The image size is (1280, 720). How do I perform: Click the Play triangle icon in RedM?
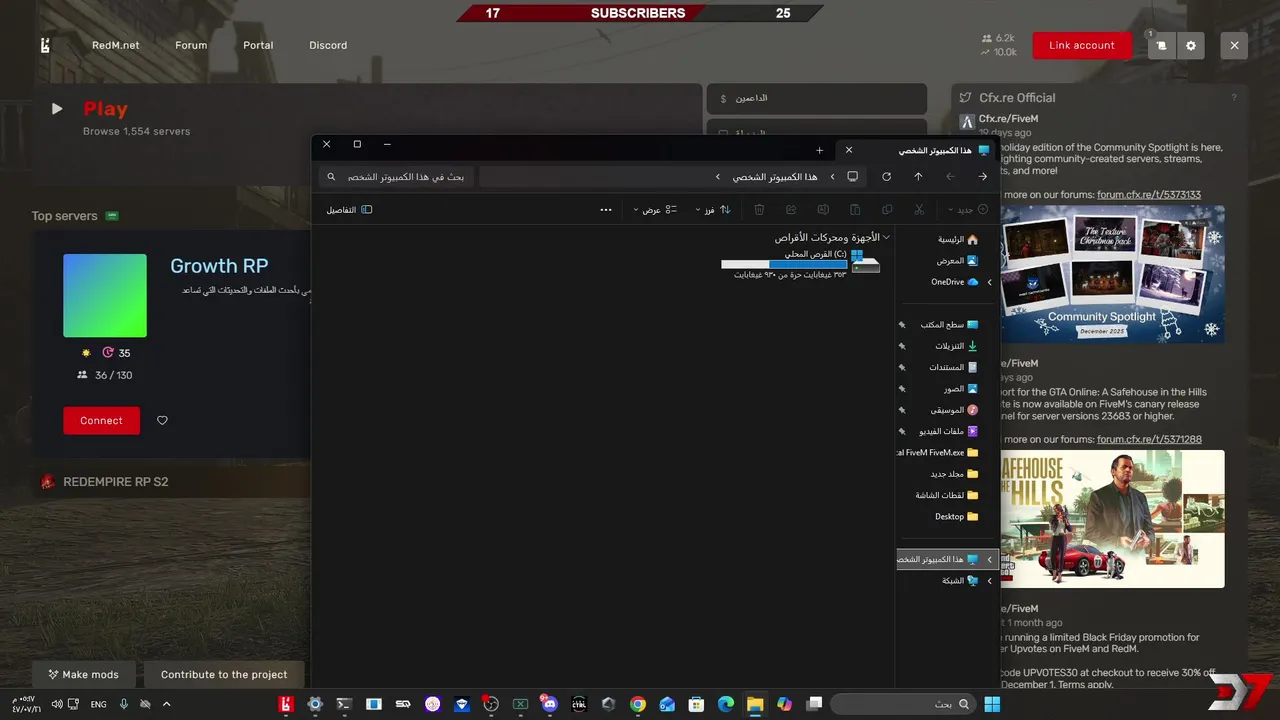tap(57, 109)
